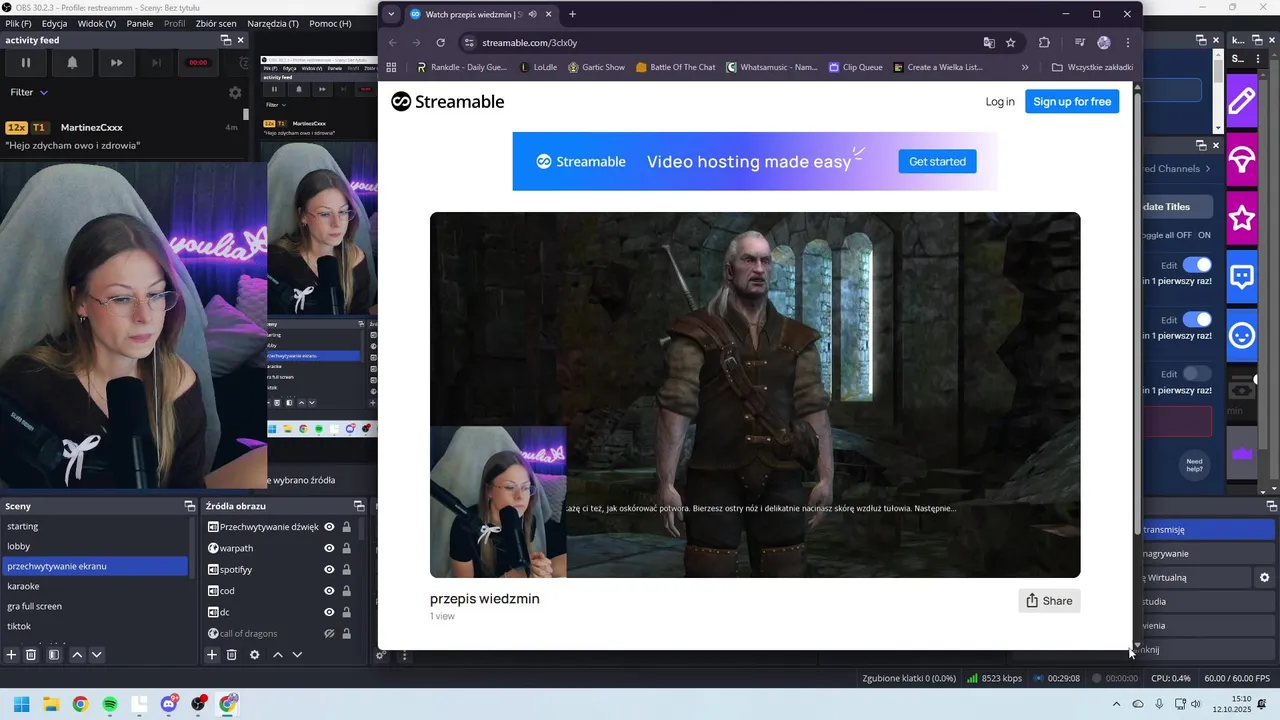This screenshot has width=1280, height=720.
Task: Click Sign up for free button
Action: pos(1072,101)
